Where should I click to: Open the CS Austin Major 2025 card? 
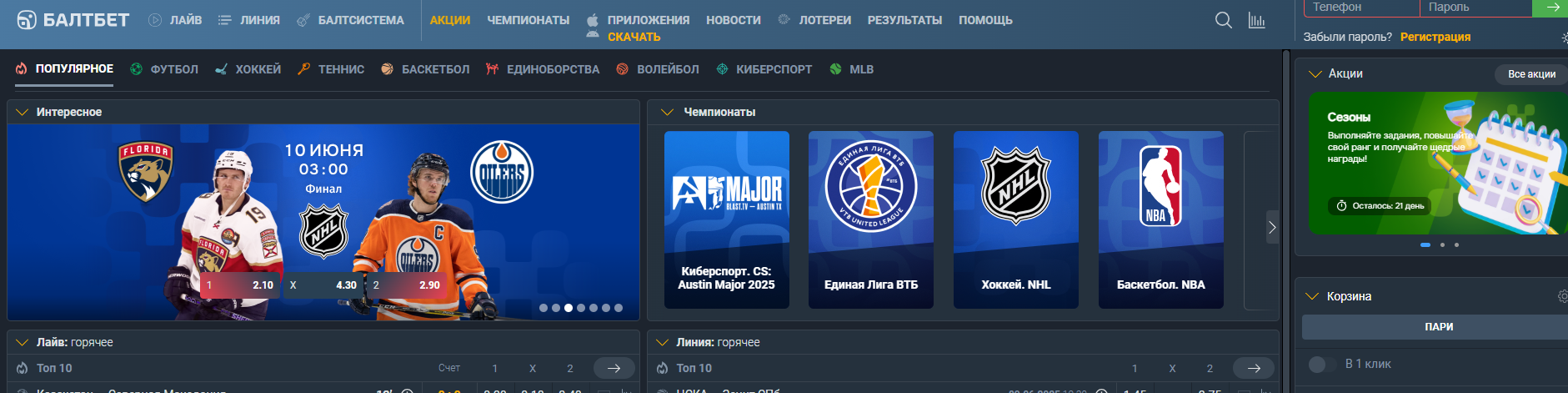tap(727, 219)
